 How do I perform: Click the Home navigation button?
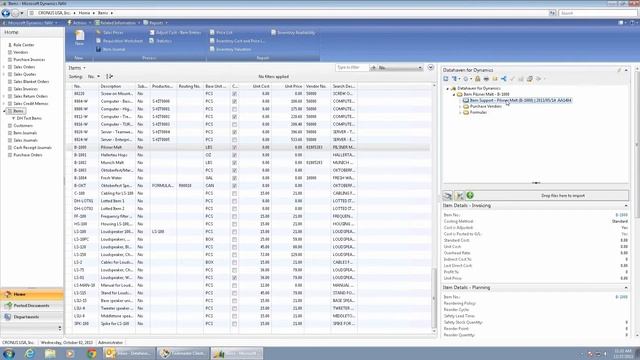tap(32, 294)
